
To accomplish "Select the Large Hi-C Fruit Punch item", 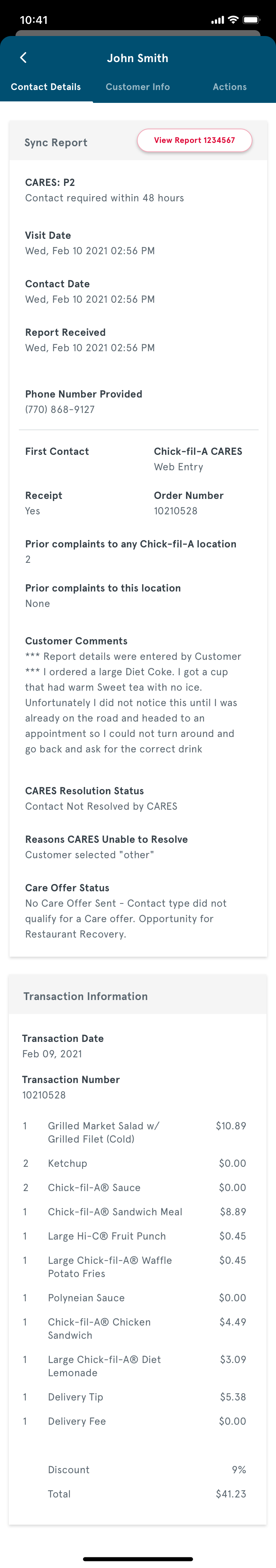I will [x=107, y=1236].
